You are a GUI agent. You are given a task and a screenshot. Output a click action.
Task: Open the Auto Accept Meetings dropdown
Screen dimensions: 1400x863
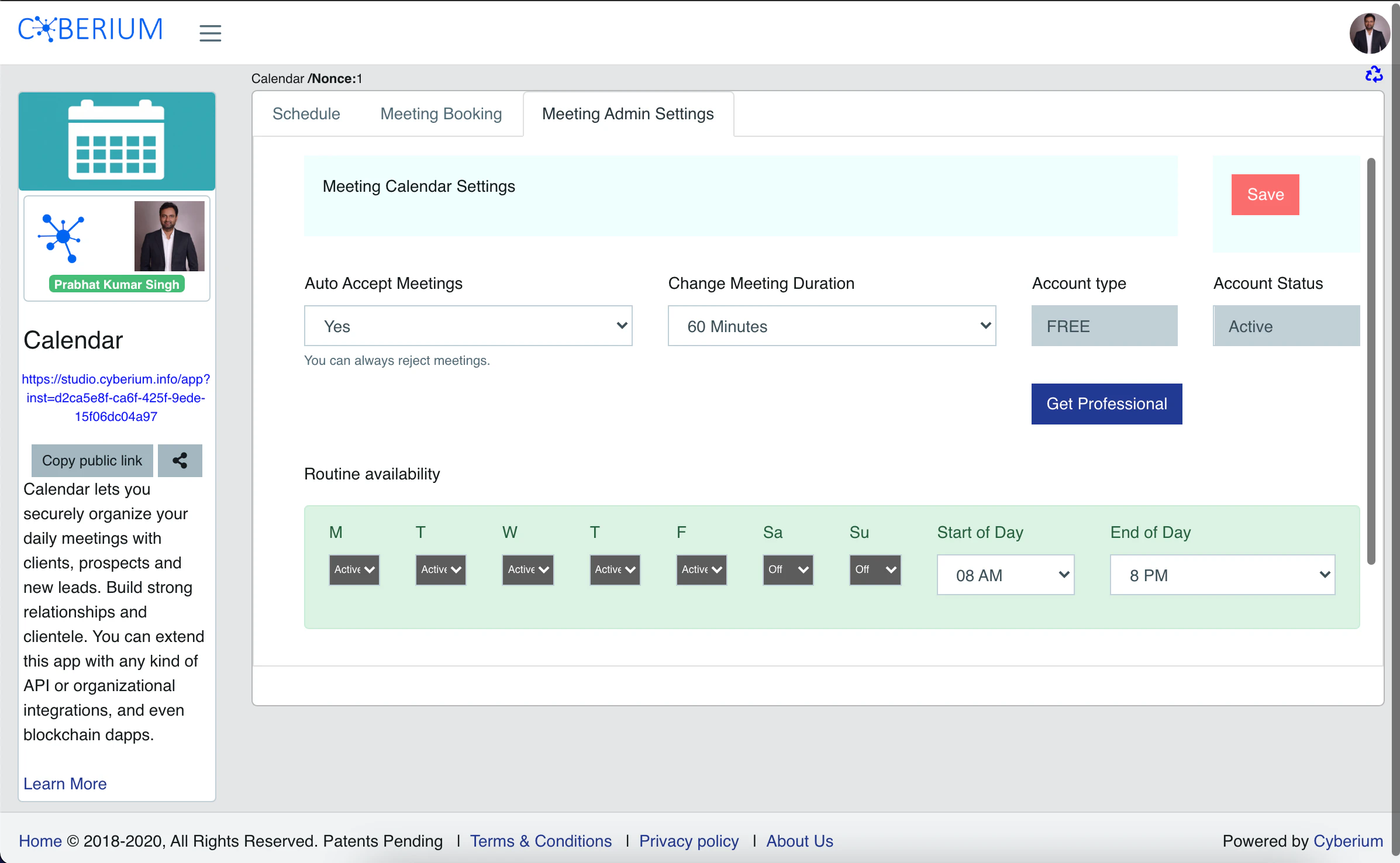pyautogui.click(x=468, y=326)
